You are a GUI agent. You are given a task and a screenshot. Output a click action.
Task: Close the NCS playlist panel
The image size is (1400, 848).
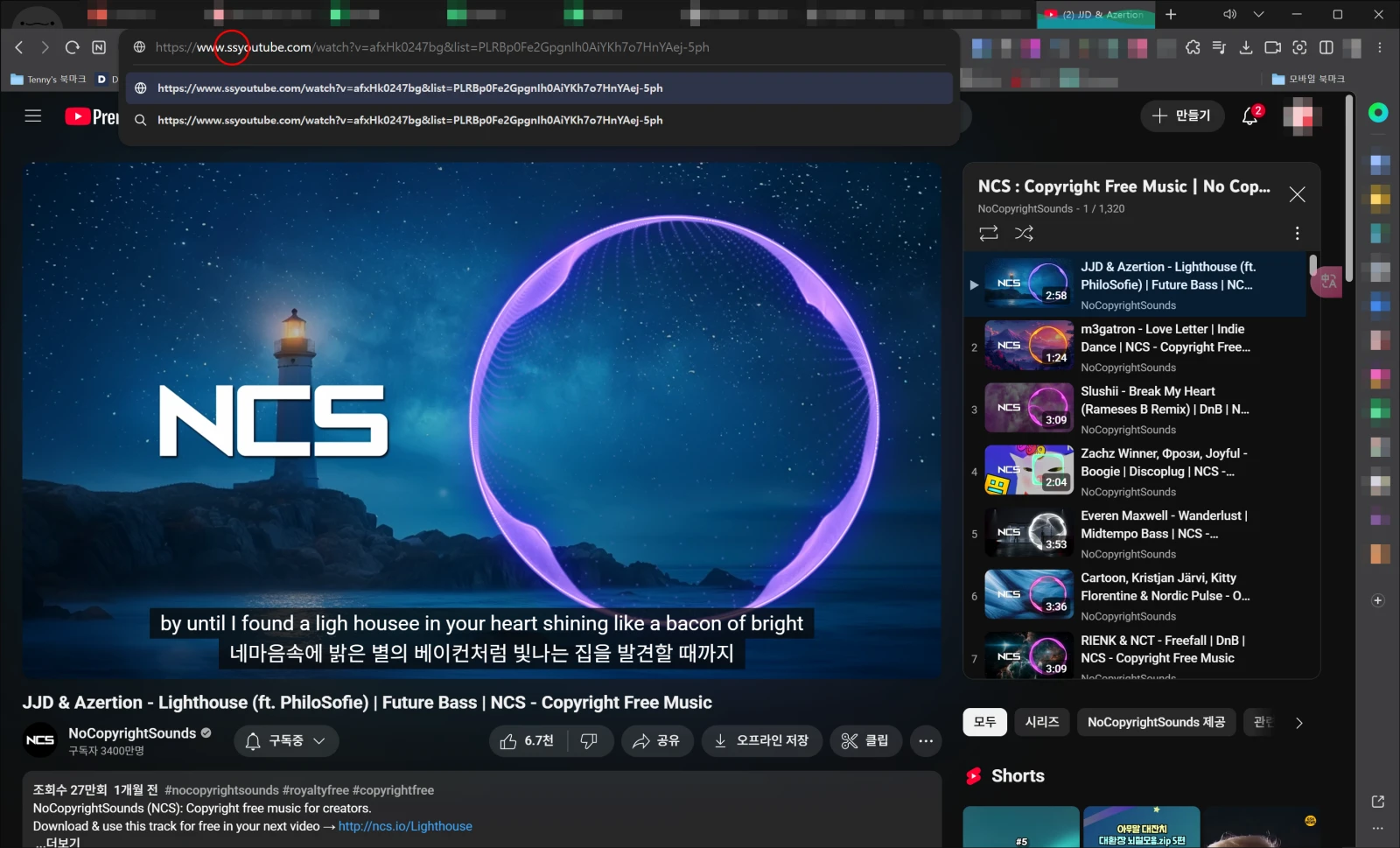pyautogui.click(x=1297, y=194)
